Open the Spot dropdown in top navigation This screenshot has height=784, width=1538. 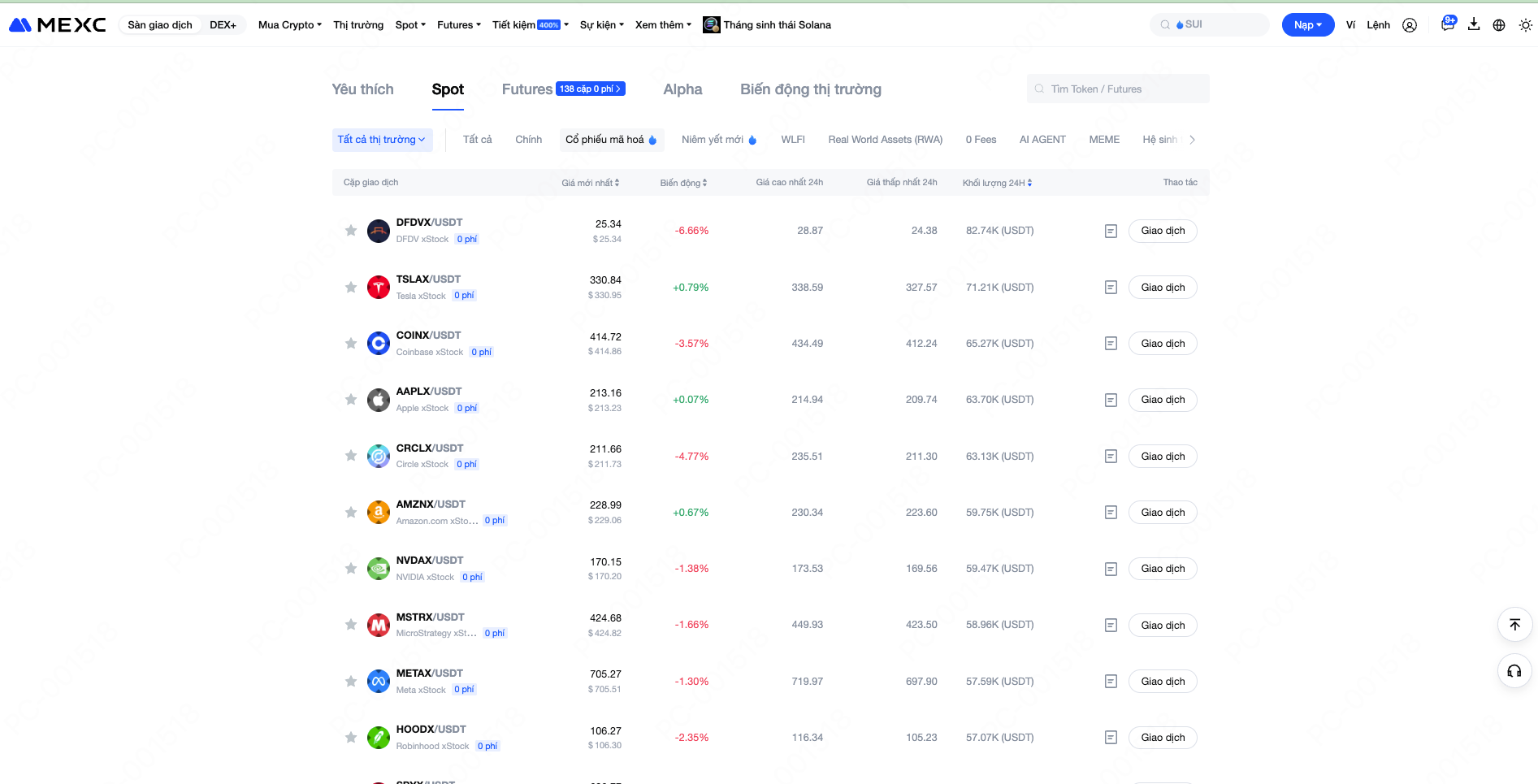410,25
